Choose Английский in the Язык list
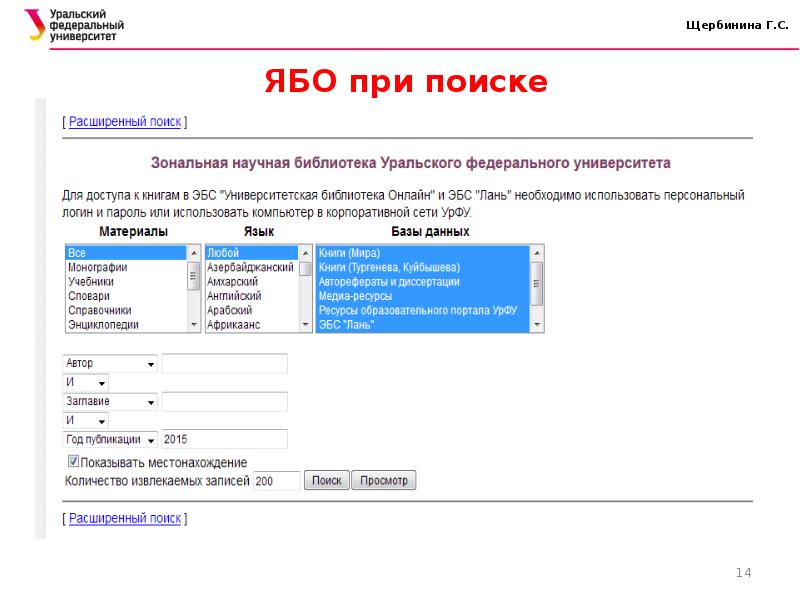Viewport: 800px width, 600px height. pyautogui.click(x=234, y=296)
